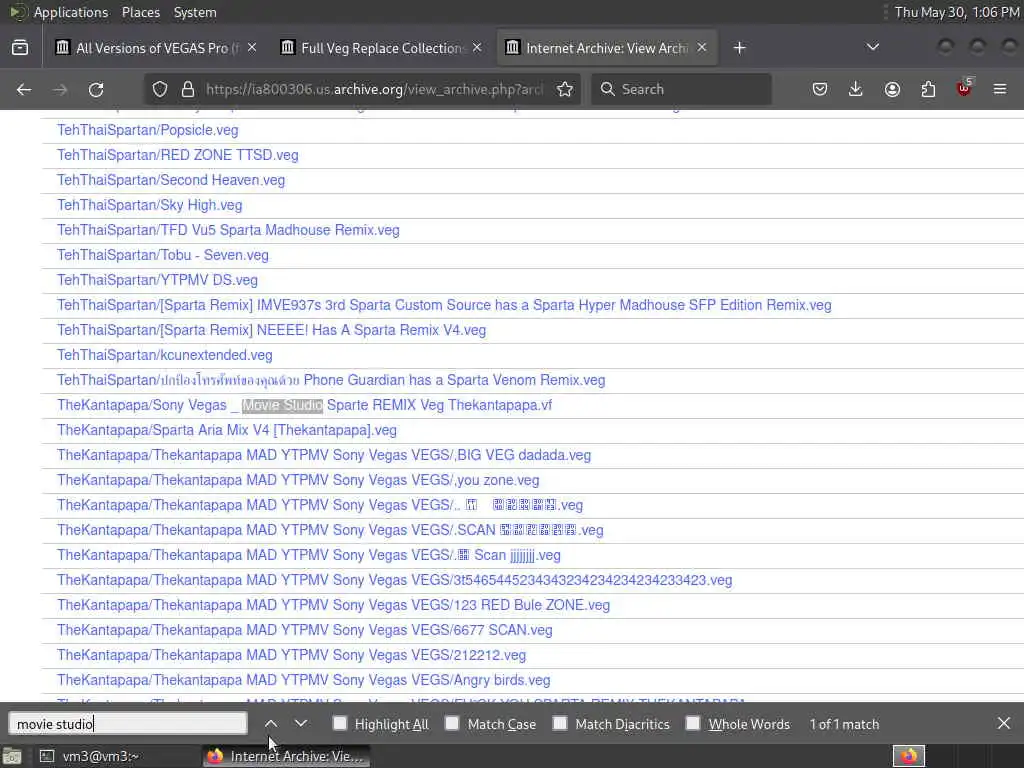
Task: Open the Scan jjjjjjj.veg link
Action: (x=308, y=555)
